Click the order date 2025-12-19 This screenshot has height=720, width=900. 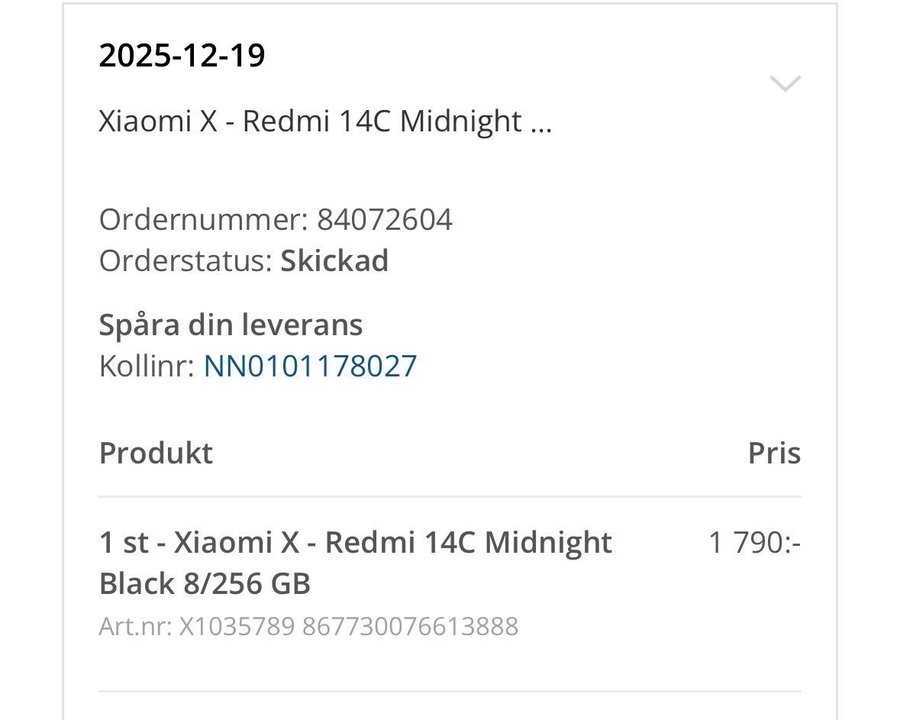point(182,55)
